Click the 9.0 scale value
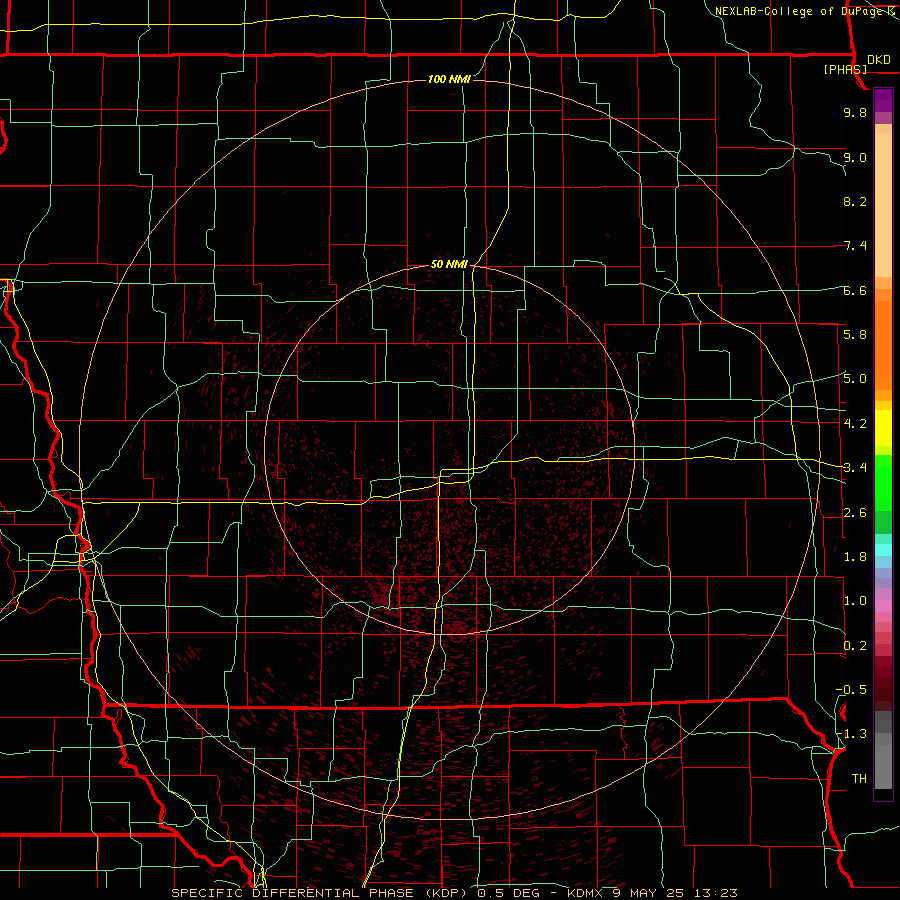 coord(855,157)
